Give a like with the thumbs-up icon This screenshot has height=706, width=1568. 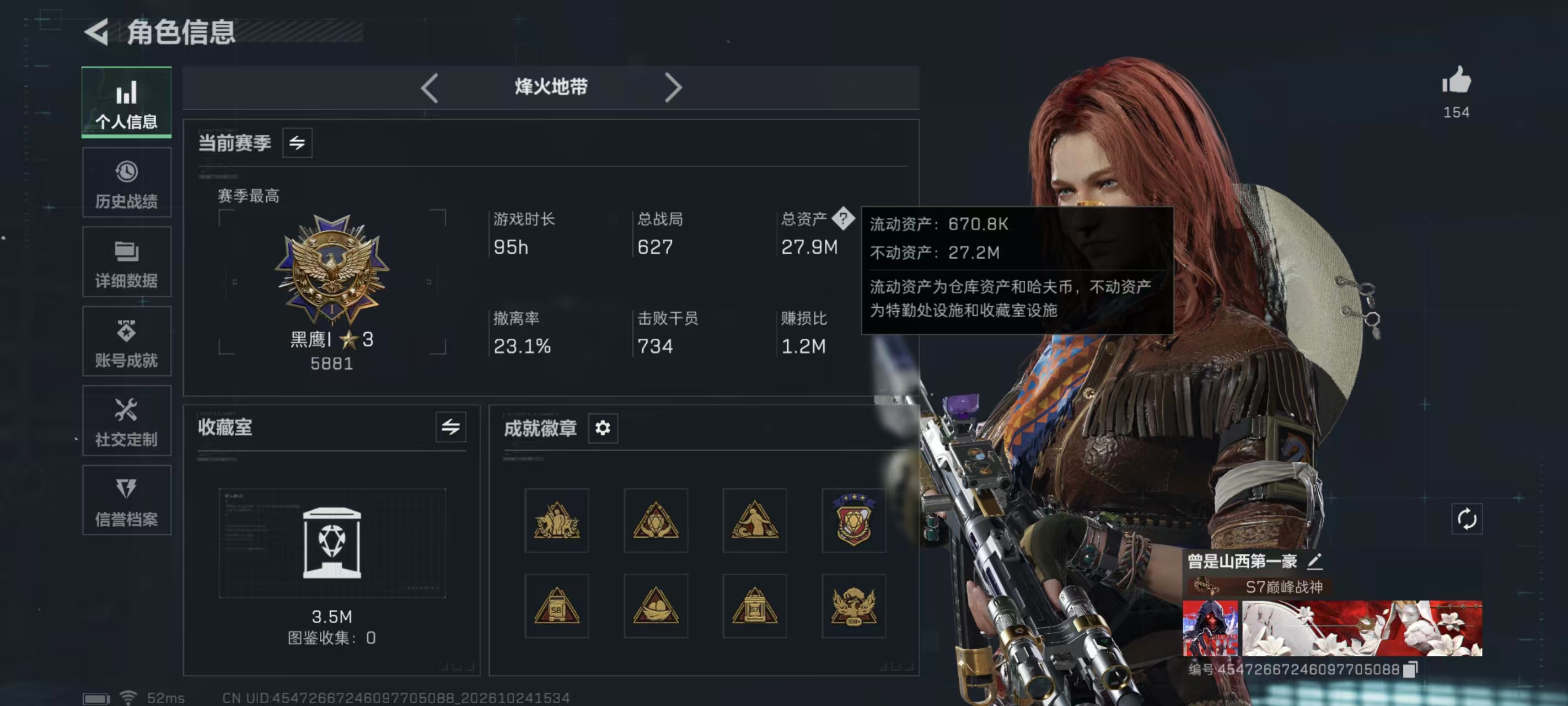click(1456, 81)
